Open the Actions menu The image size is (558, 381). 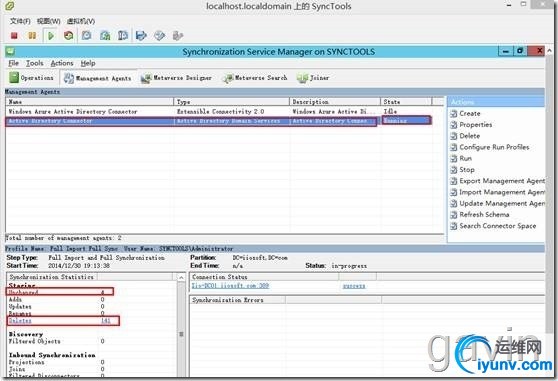coord(62,63)
